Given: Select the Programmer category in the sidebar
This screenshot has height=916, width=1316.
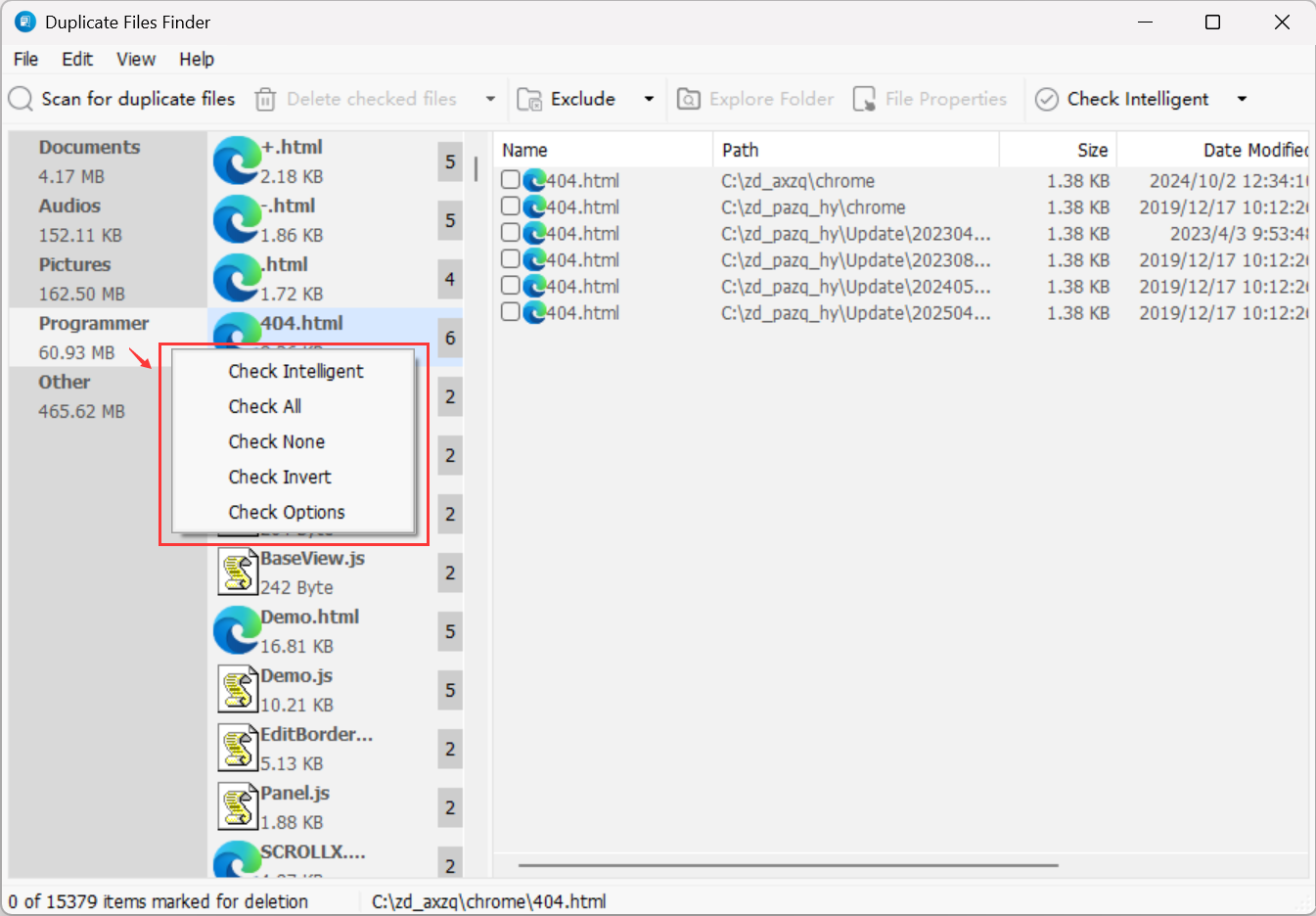Looking at the screenshot, I should tap(94, 323).
